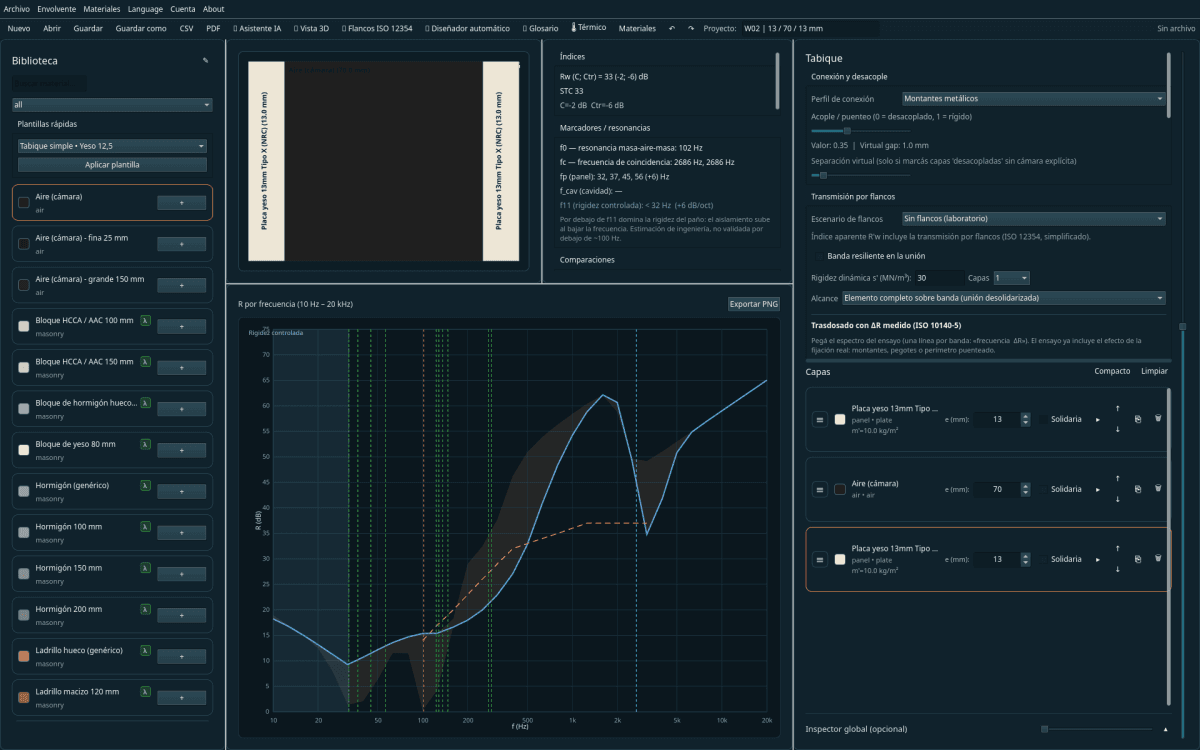Move the first Placa yeso layer down
The height and width of the screenshot is (750, 1200).
pos(1117,430)
